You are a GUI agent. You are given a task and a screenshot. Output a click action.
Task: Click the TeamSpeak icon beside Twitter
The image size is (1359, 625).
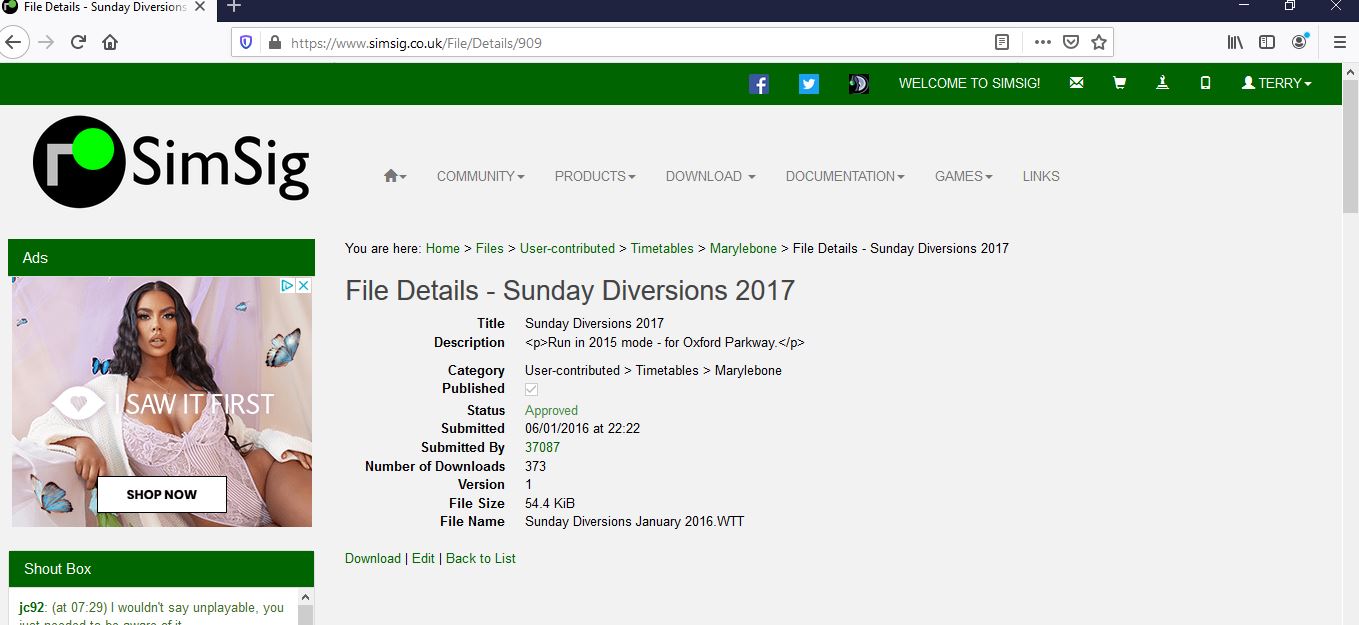point(859,84)
